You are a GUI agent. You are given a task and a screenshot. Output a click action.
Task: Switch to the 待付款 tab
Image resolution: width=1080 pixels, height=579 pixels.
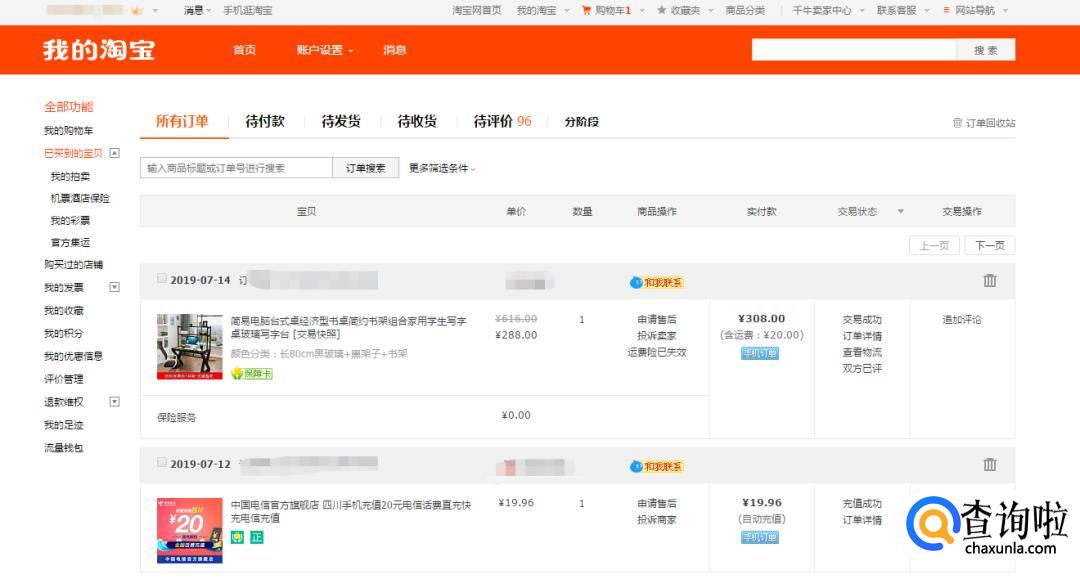click(265, 121)
